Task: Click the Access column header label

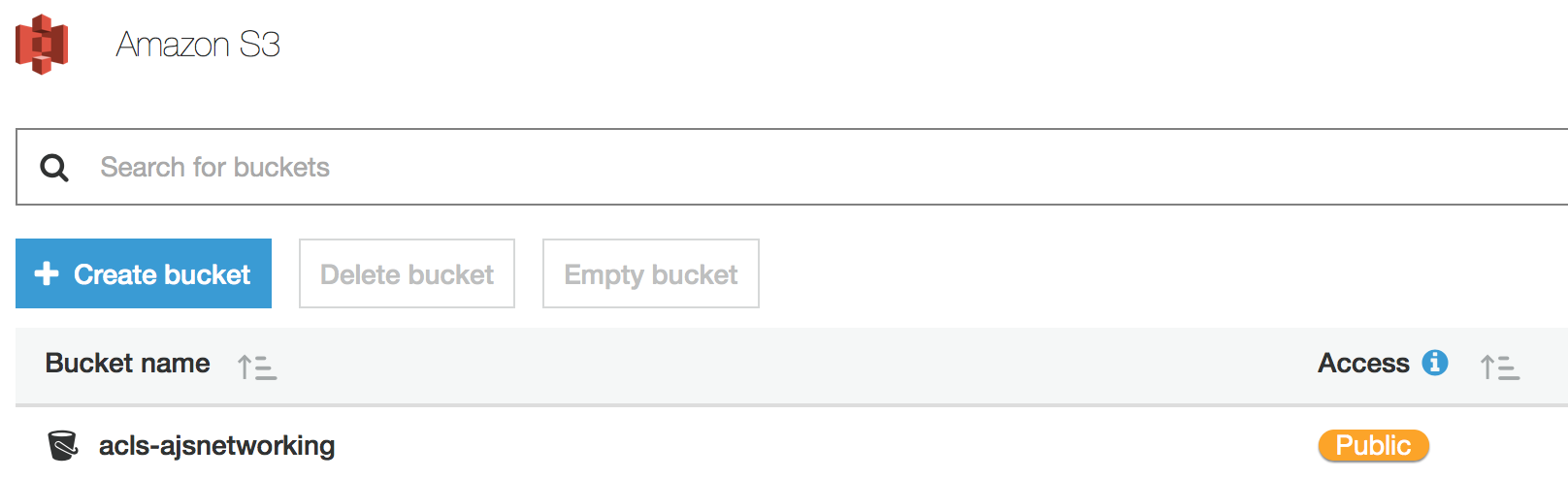Action: pos(1363,363)
